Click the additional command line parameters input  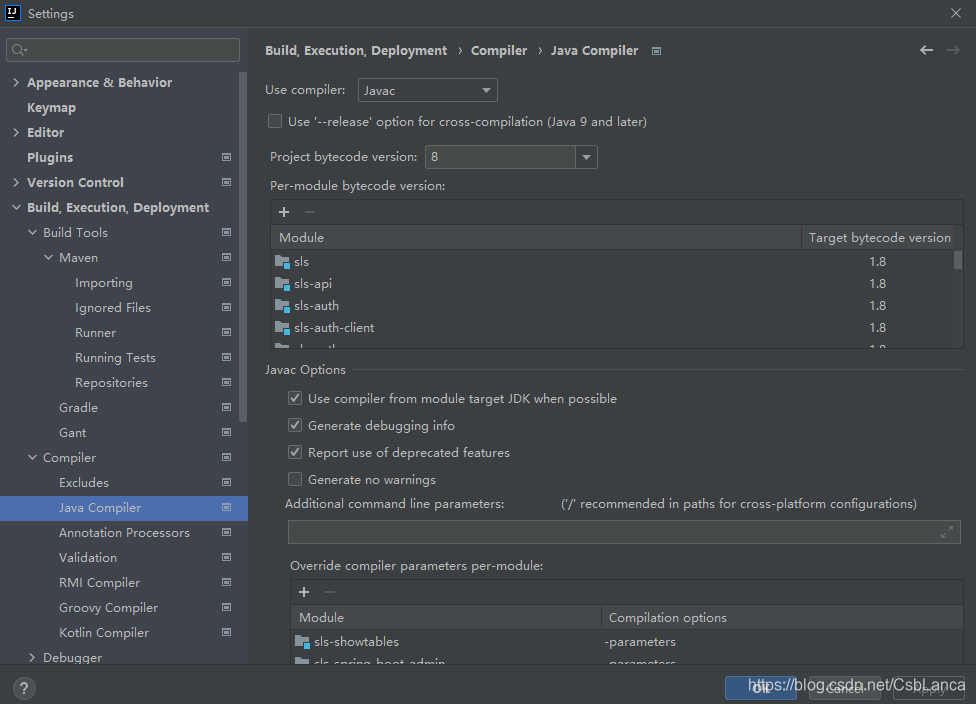pyautogui.click(x=624, y=532)
